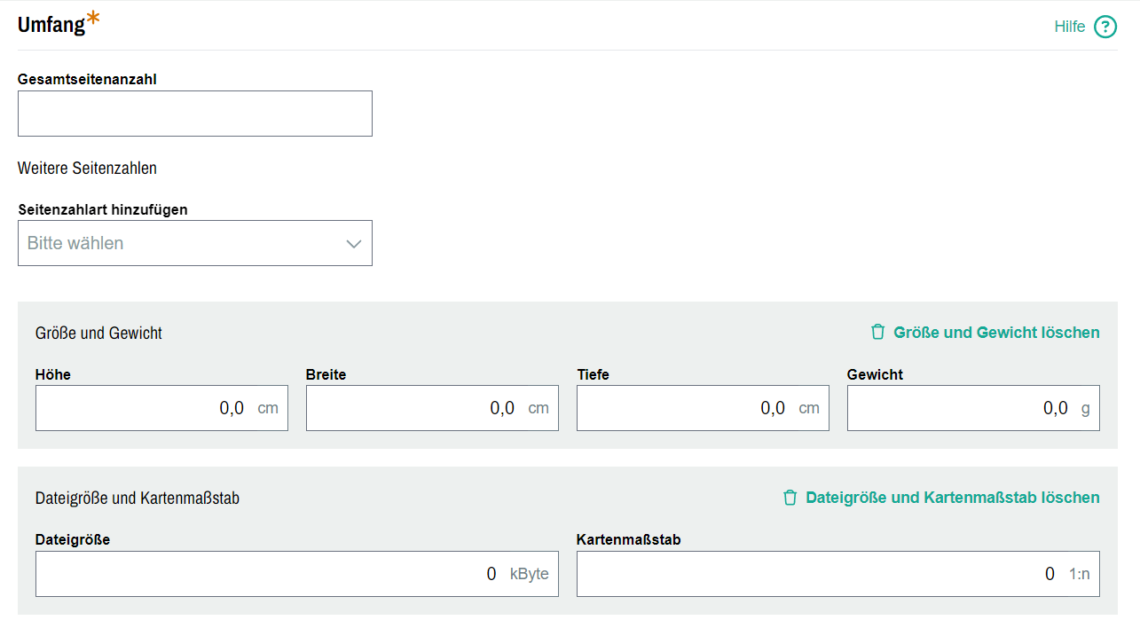This screenshot has height=636, width=1140.
Task: Click trash icon for Dateigröße und Kartenmaßstab
Action: click(x=790, y=497)
